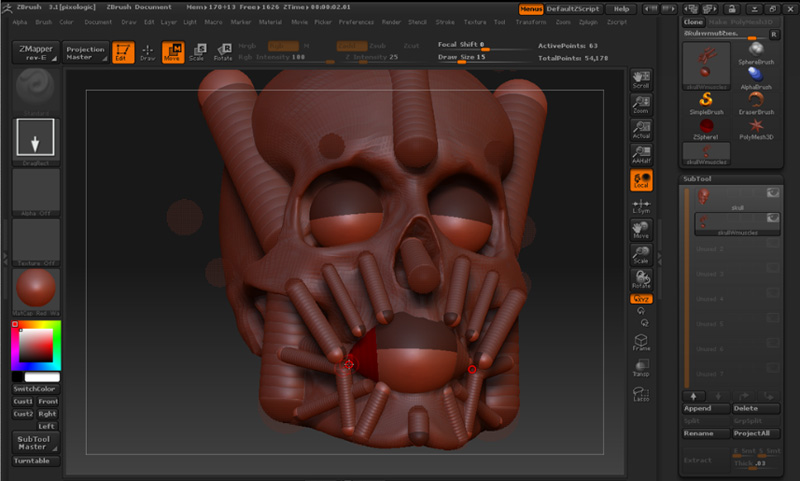The height and width of the screenshot is (481, 800).
Task: Open the MatCap Red Wax material selector
Action: point(35,292)
